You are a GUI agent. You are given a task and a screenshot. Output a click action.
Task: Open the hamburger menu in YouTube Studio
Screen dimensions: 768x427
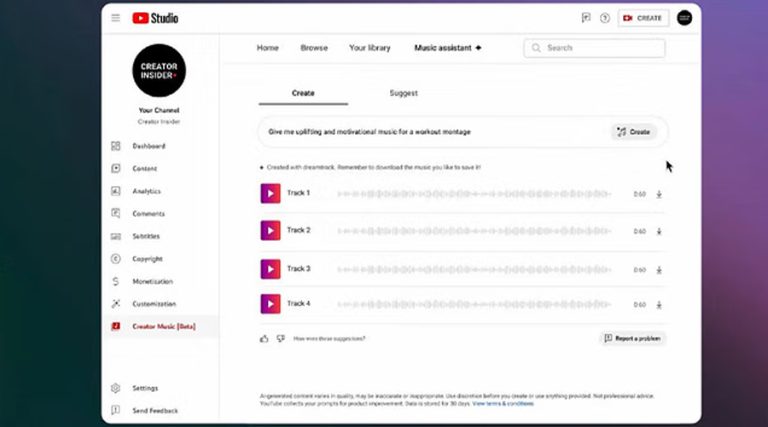pos(116,18)
